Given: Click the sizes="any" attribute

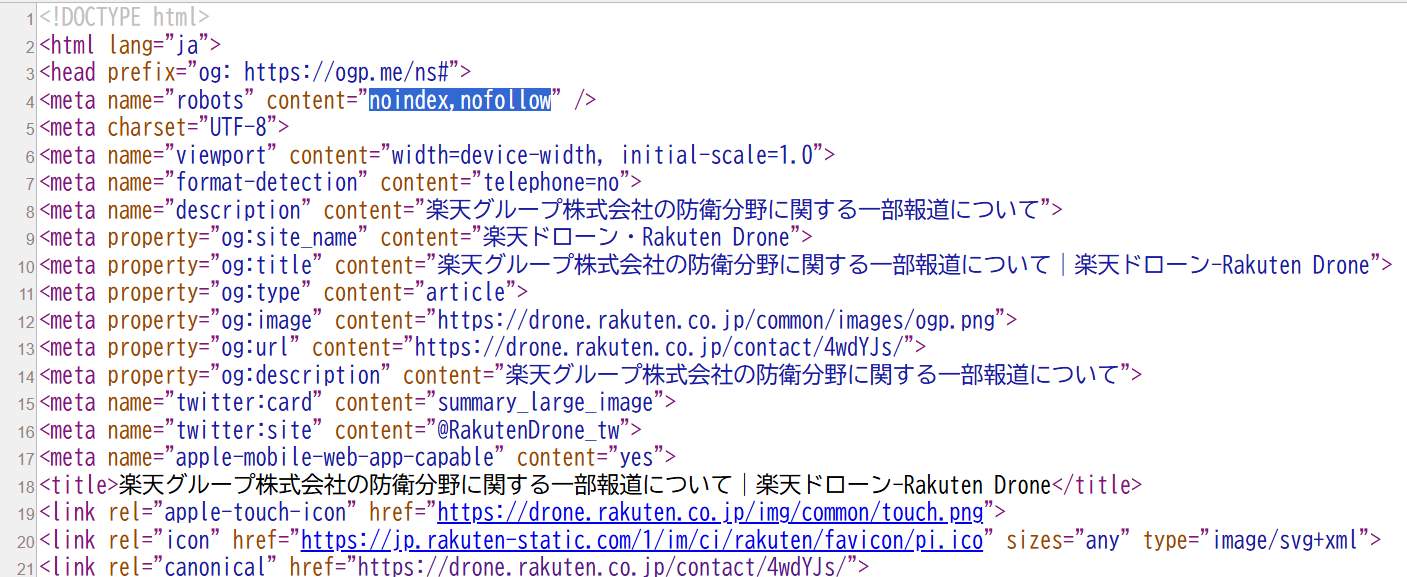Looking at the screenshot, I should (1069, 541).
